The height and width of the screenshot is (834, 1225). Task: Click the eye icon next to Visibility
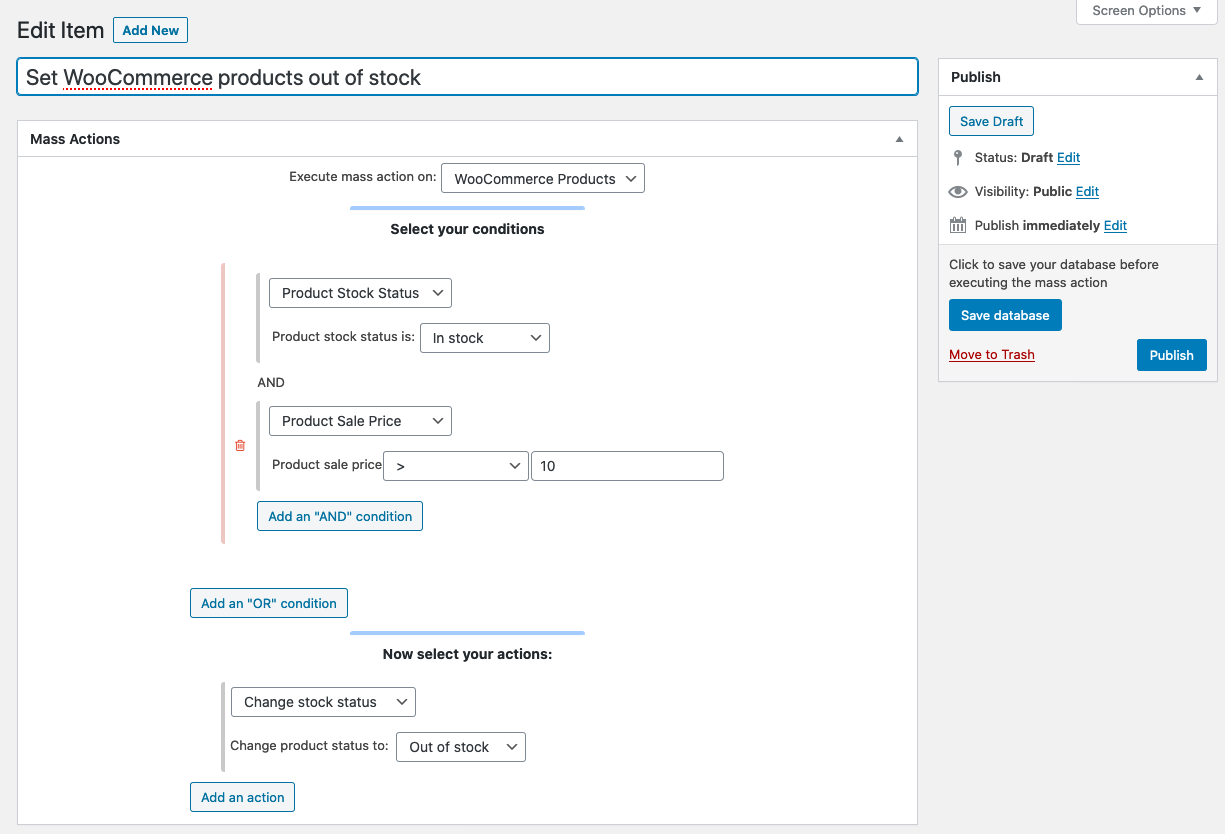pyautogui.click(x=958, y=192)
